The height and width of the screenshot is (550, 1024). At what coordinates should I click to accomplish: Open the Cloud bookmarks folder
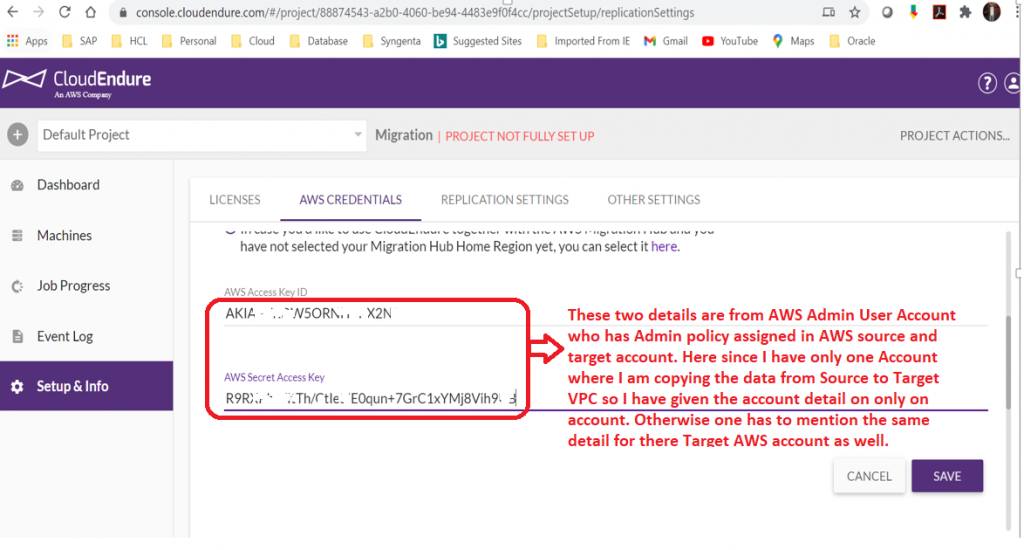coord(253,41)
